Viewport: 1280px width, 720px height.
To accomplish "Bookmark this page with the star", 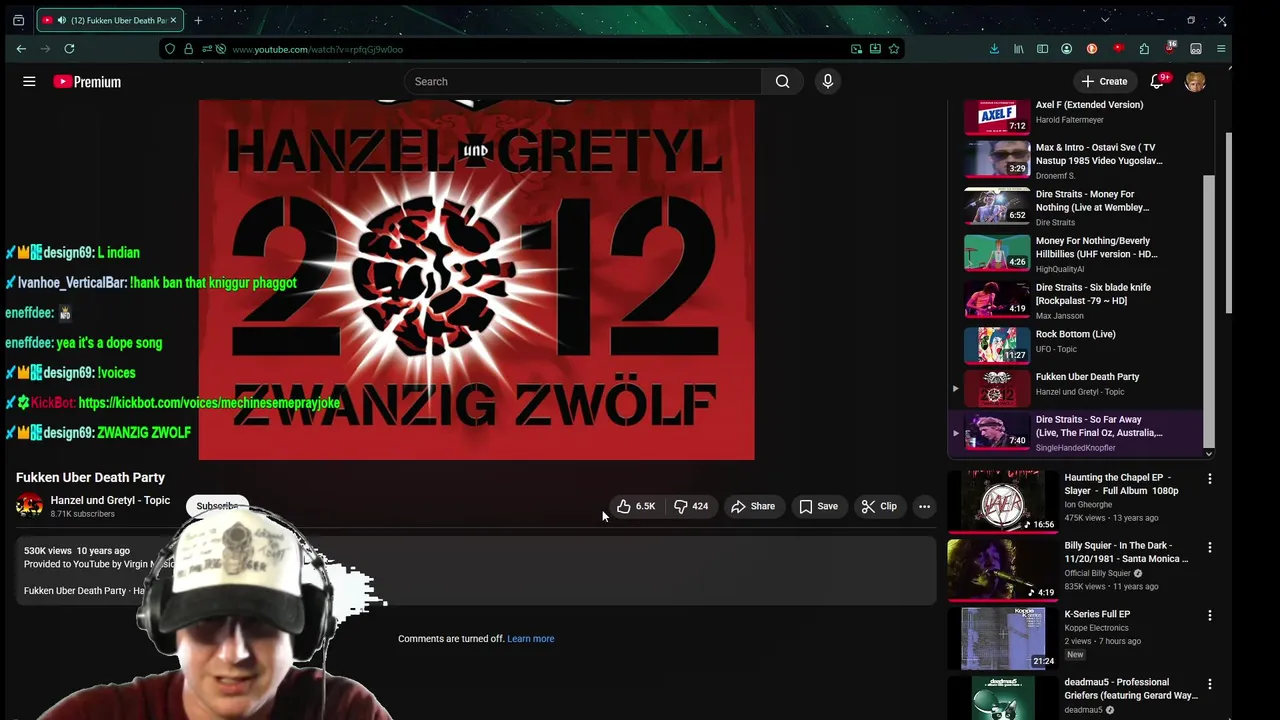I will pyautogui.click(x=894, y=49).
